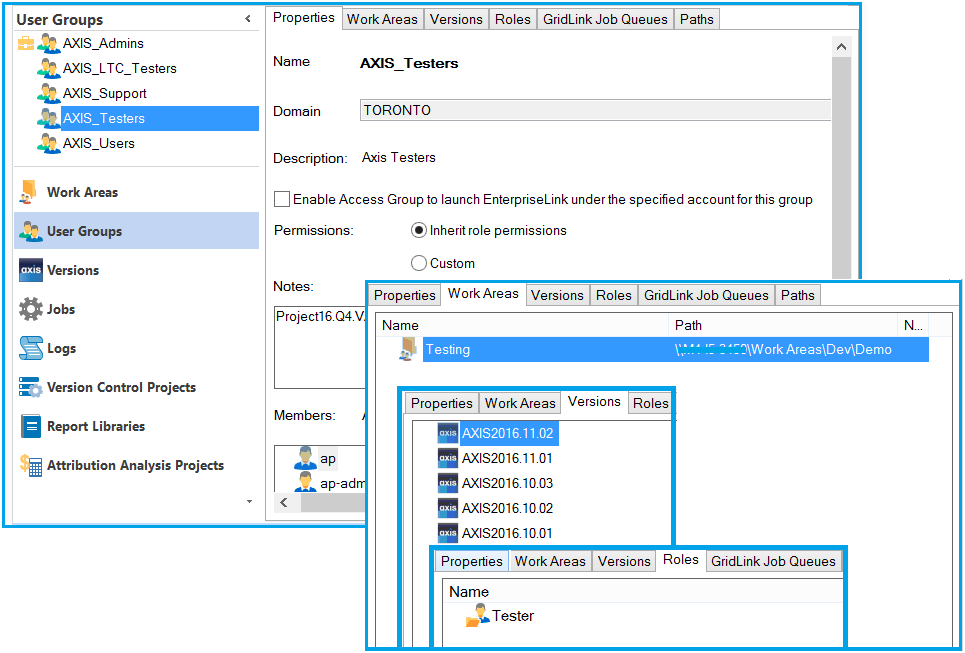Click the AXIS2016.11.01 version icon
Viewport: 965px width, 653px height.
click(447, 458)
